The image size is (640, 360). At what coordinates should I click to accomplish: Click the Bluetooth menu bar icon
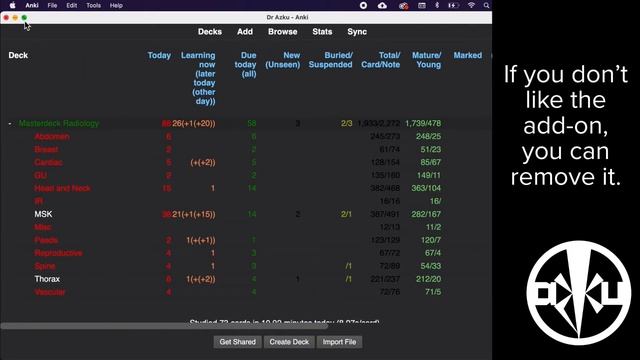(x=437, y=5)
